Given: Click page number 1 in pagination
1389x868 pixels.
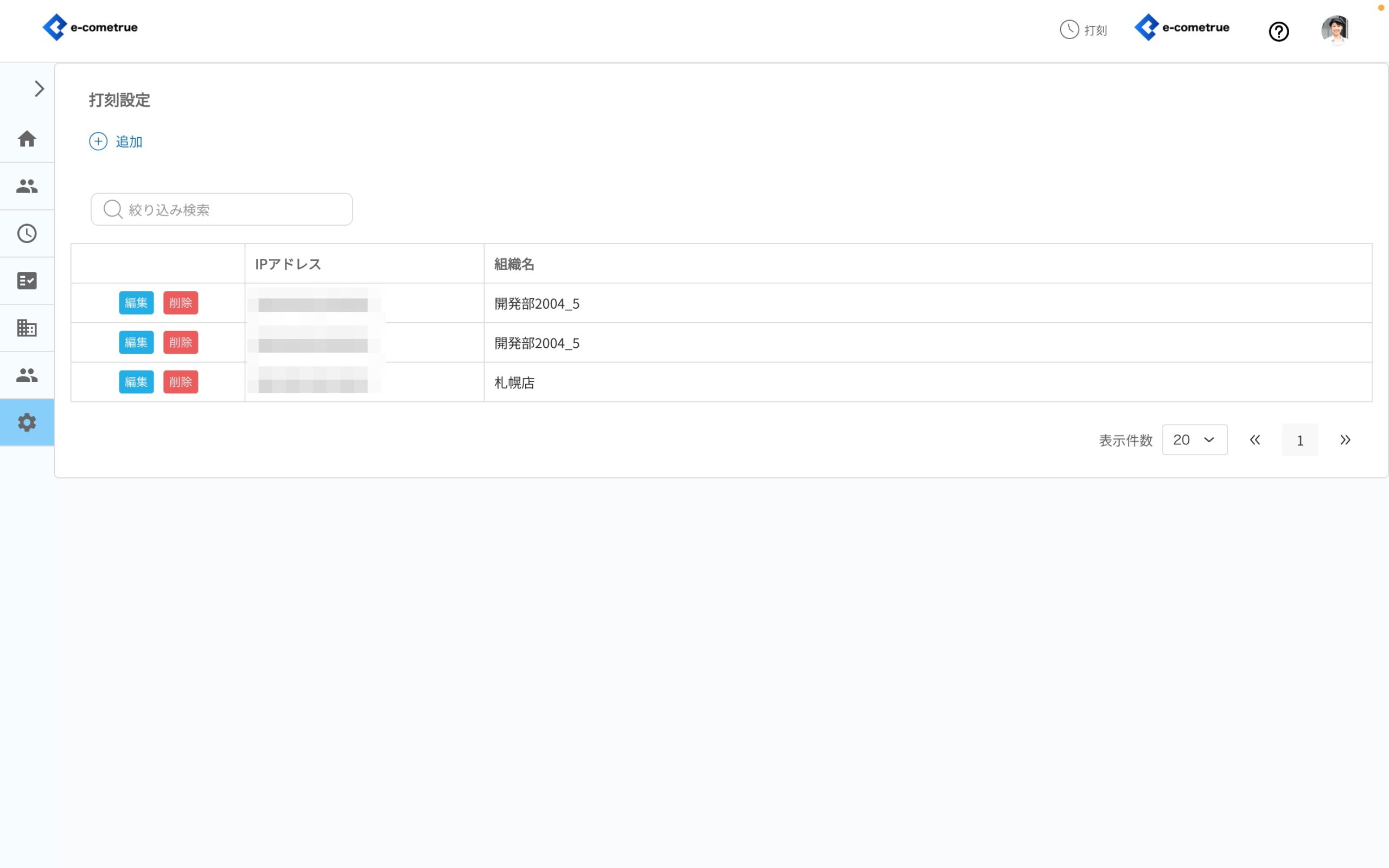Looking at the screenshot, I should (1299, 441).
